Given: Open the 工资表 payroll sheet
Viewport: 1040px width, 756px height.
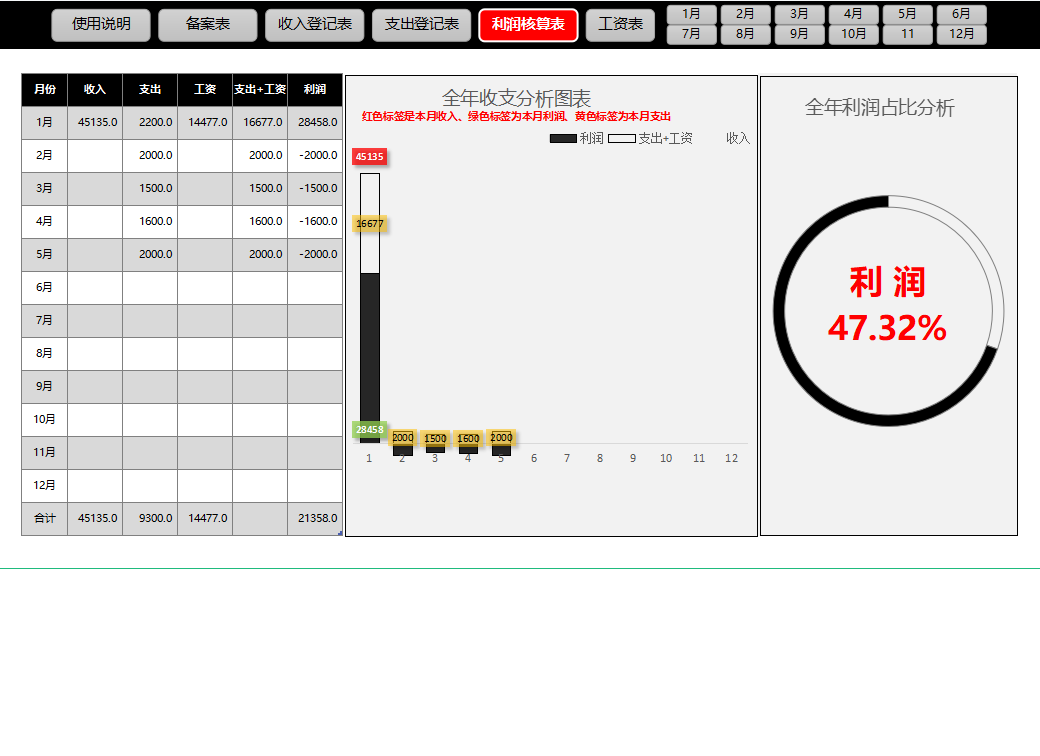Looking at the screenshot, I should point(620,25).
